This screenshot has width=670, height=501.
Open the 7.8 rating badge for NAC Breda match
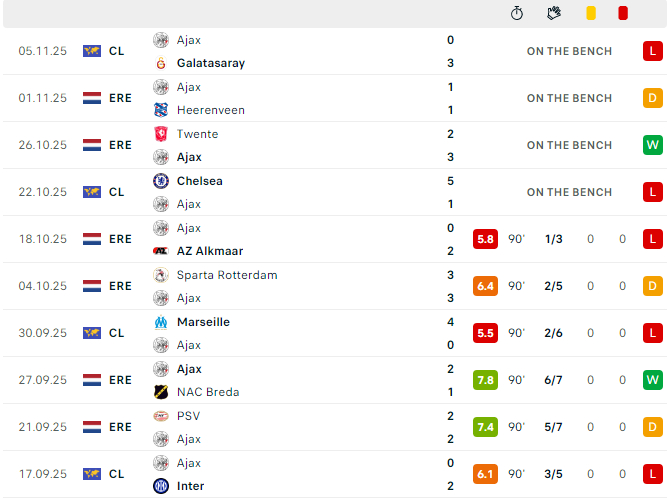(x=485, y=380)
